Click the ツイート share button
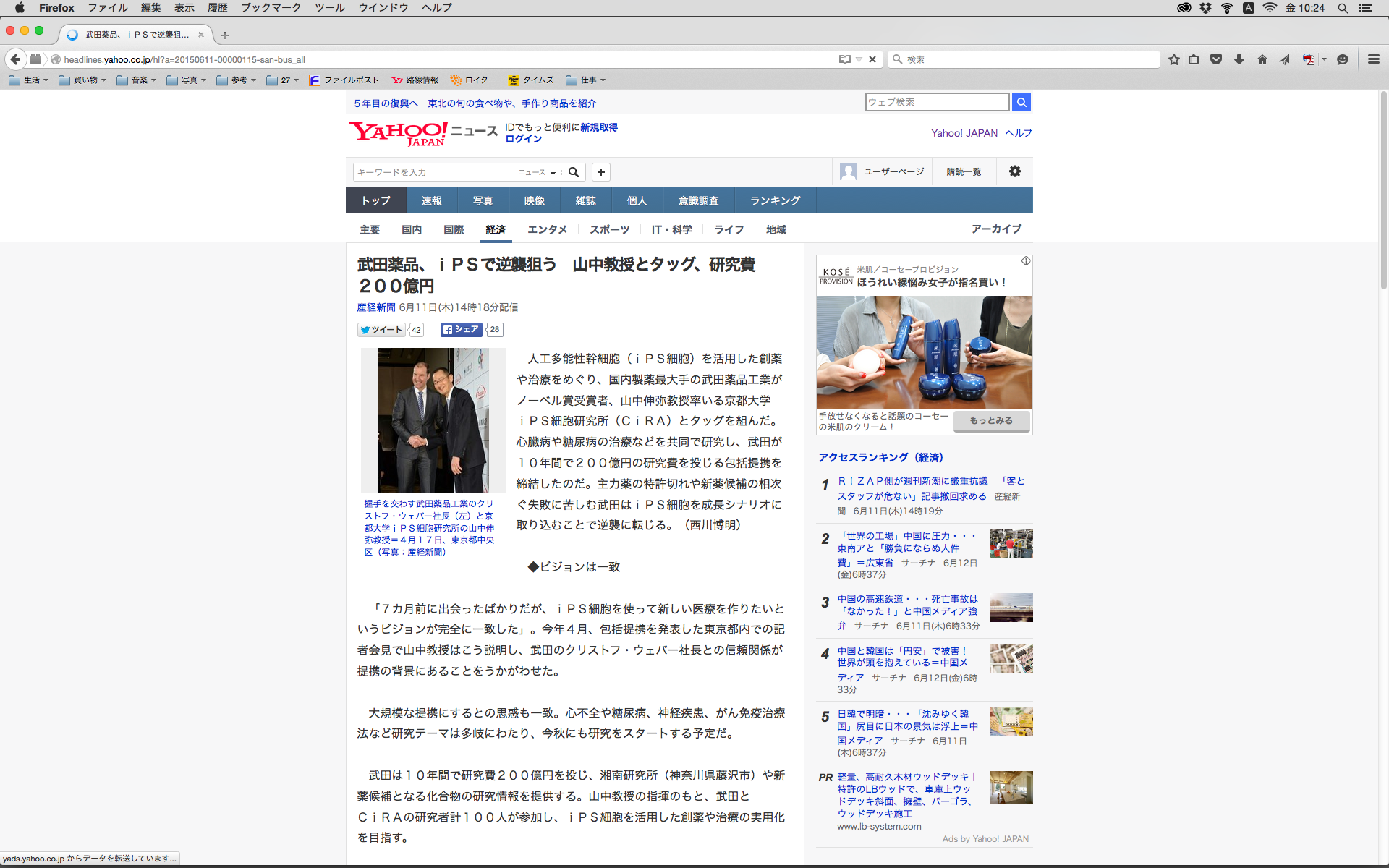This screenshot has height=868, width=1389. click(381, 330)
